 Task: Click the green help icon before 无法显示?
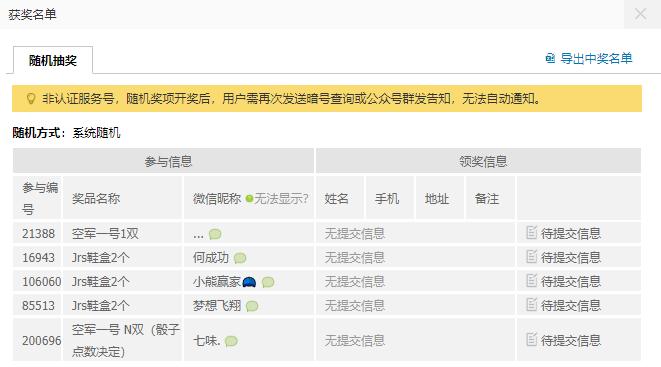coord(249,198)
